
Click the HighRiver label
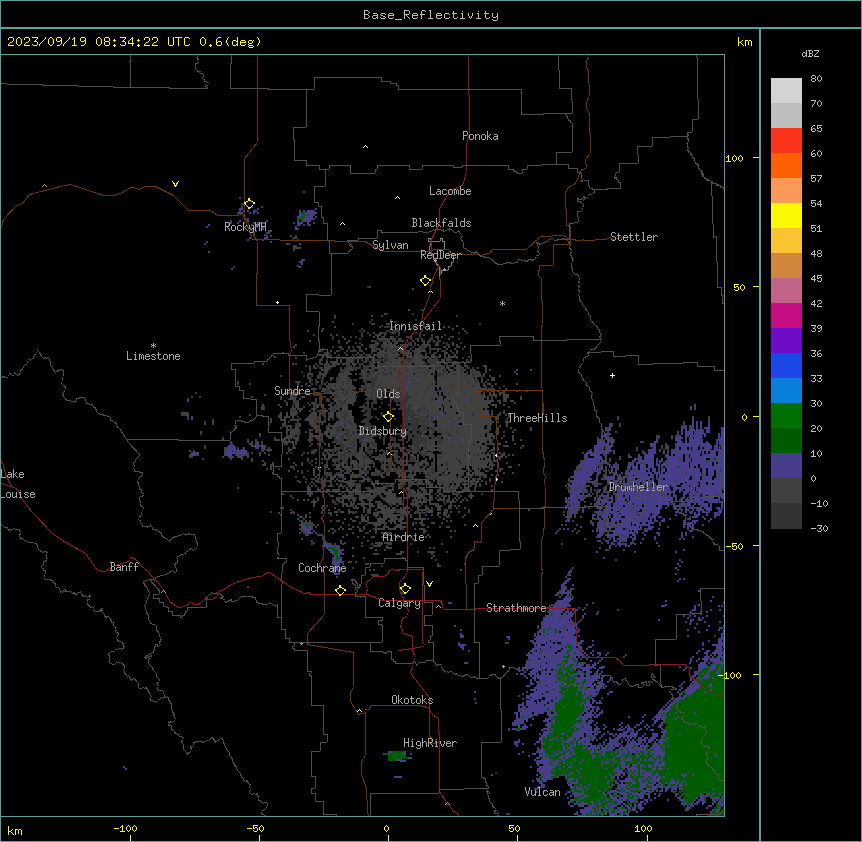coord(430,743)
